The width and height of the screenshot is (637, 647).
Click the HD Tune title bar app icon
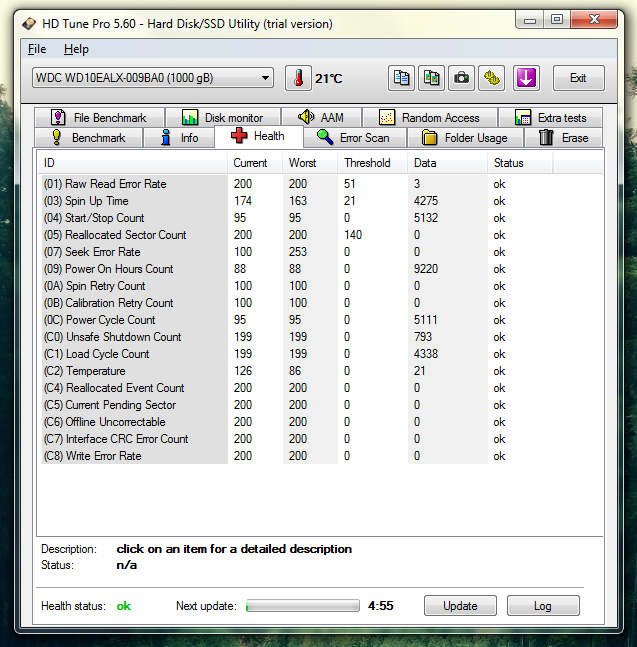pos(29,24)
